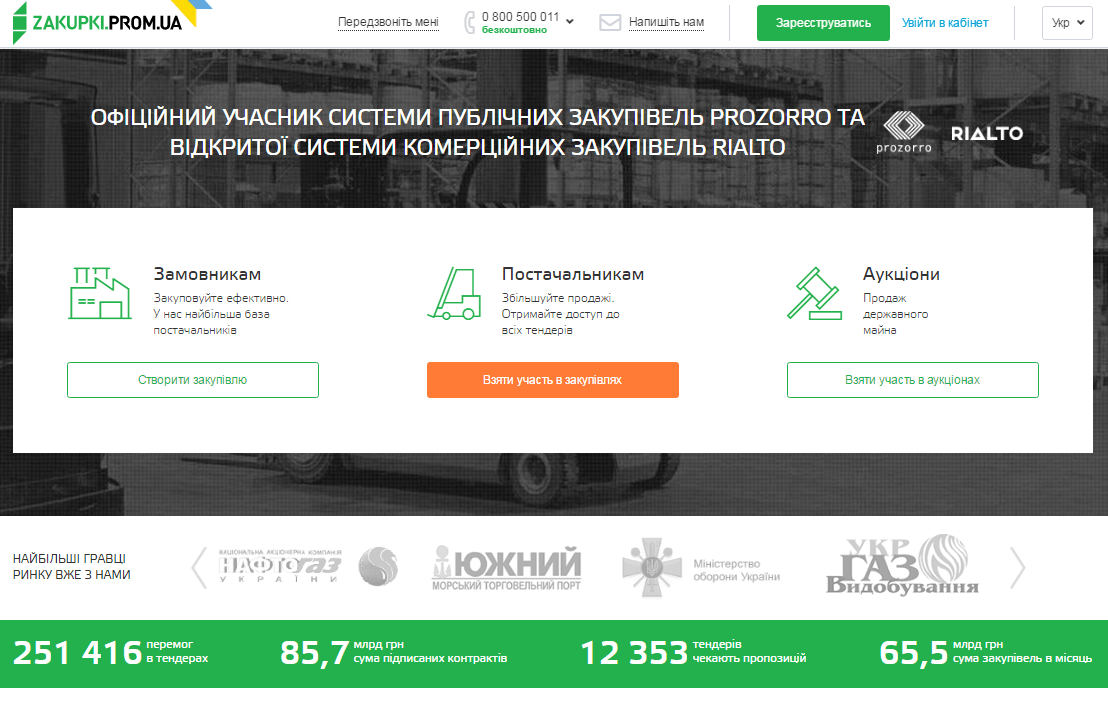
Task: Click the envelope mail icon
Action: (610, 22)
